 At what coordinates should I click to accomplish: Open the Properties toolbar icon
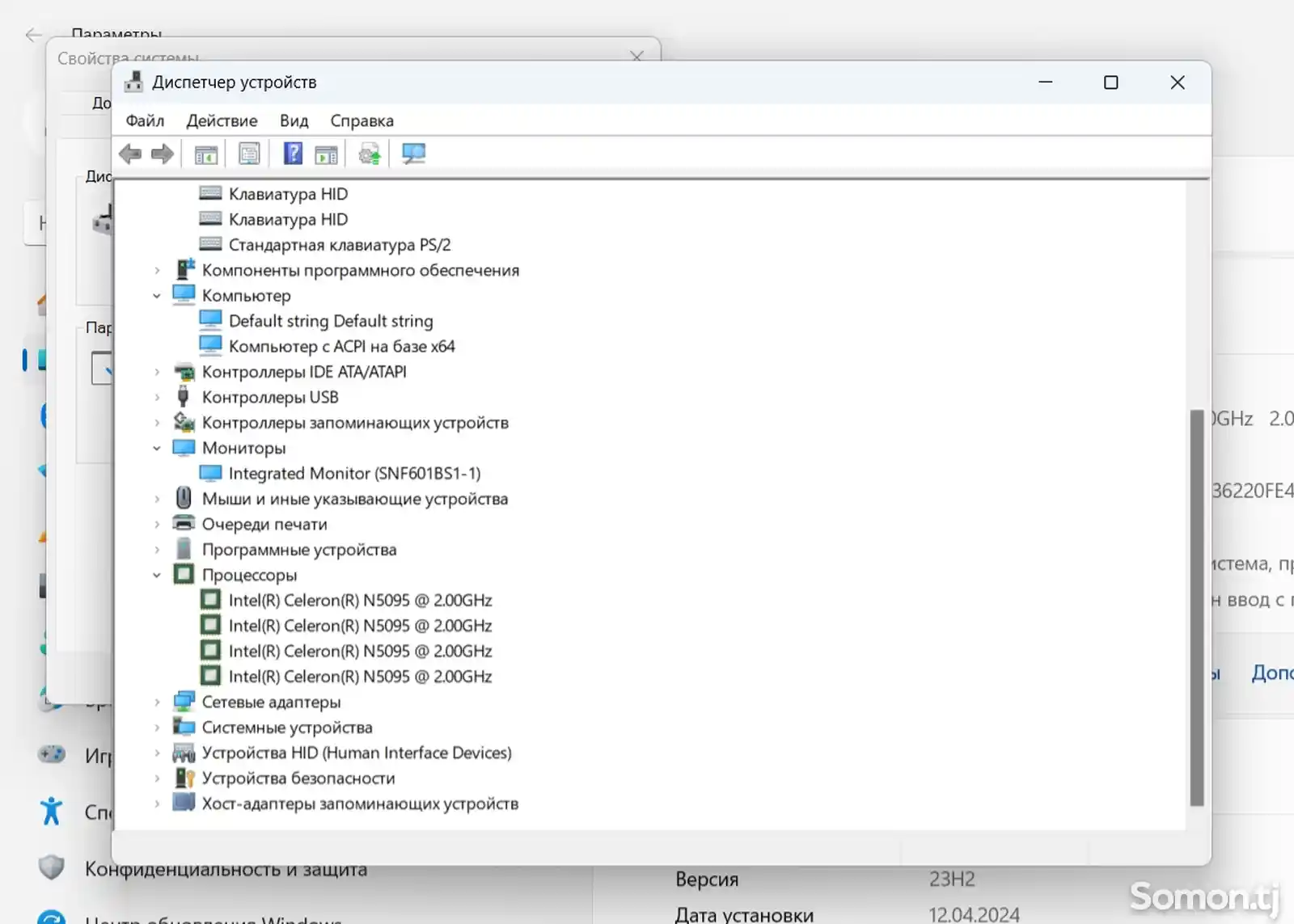click(249, 154)
